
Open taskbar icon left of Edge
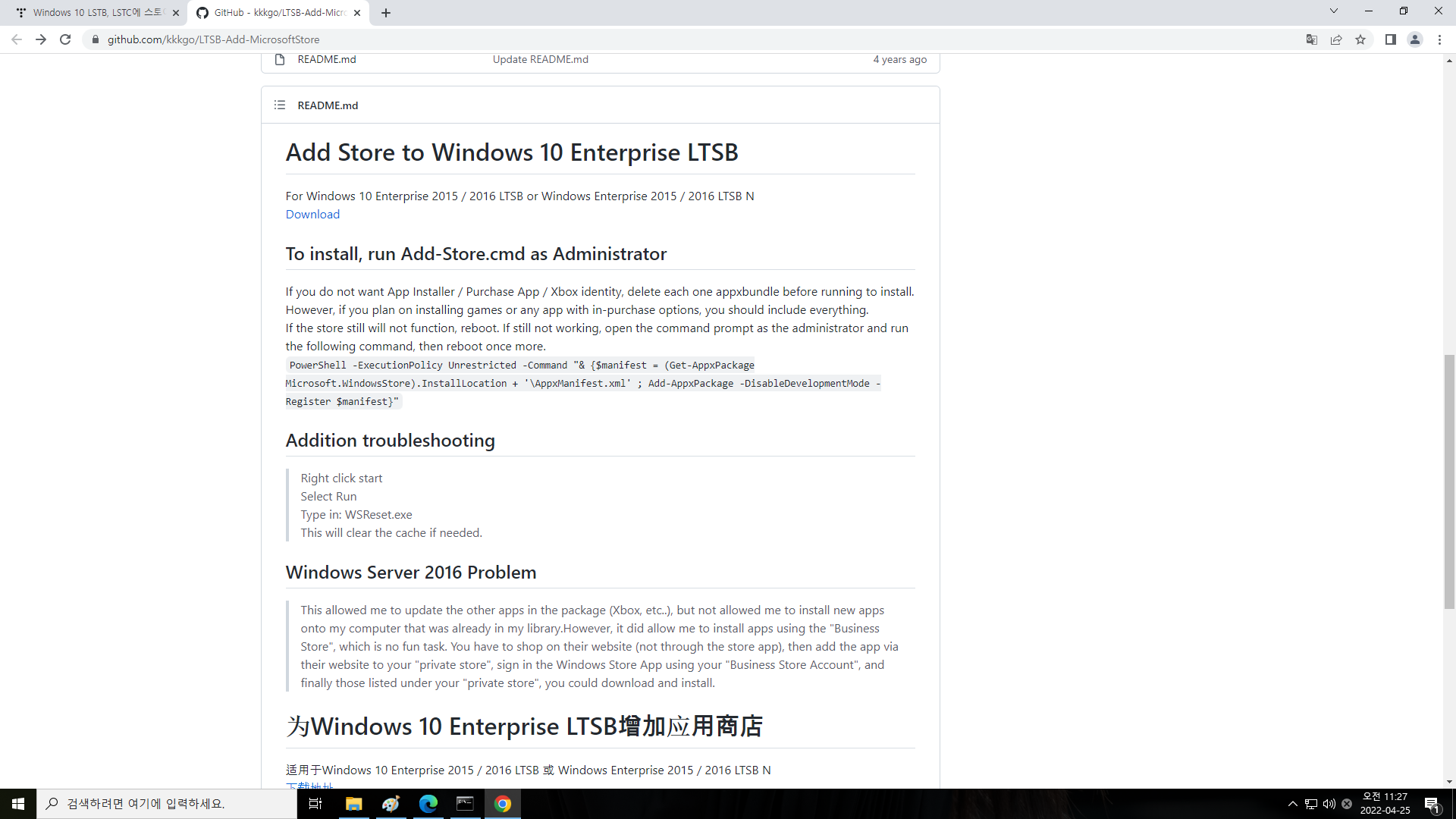click(x=391, y=804)
